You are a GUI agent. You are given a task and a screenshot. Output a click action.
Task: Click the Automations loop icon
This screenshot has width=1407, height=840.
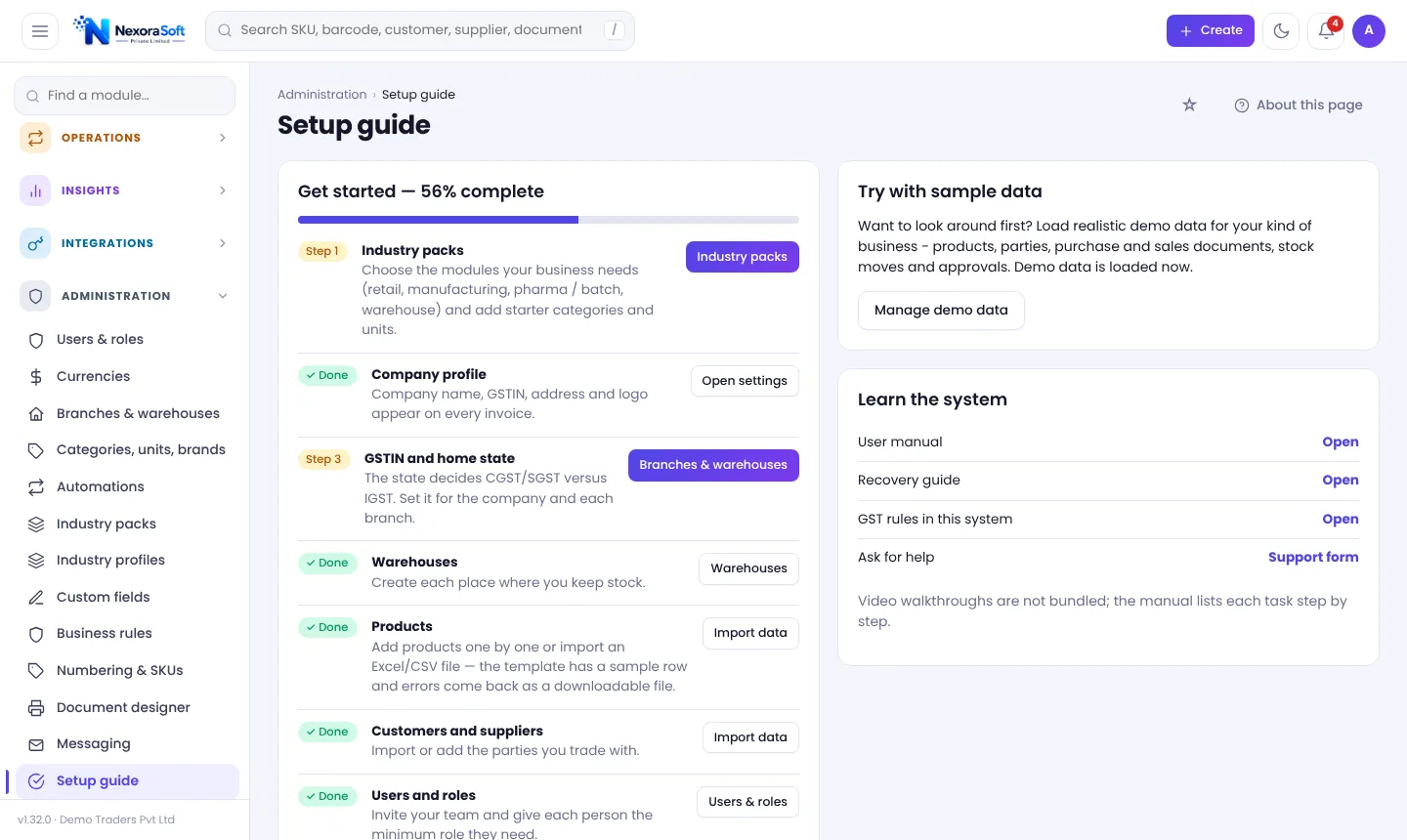pyautogui.click(x=36, y=487)
